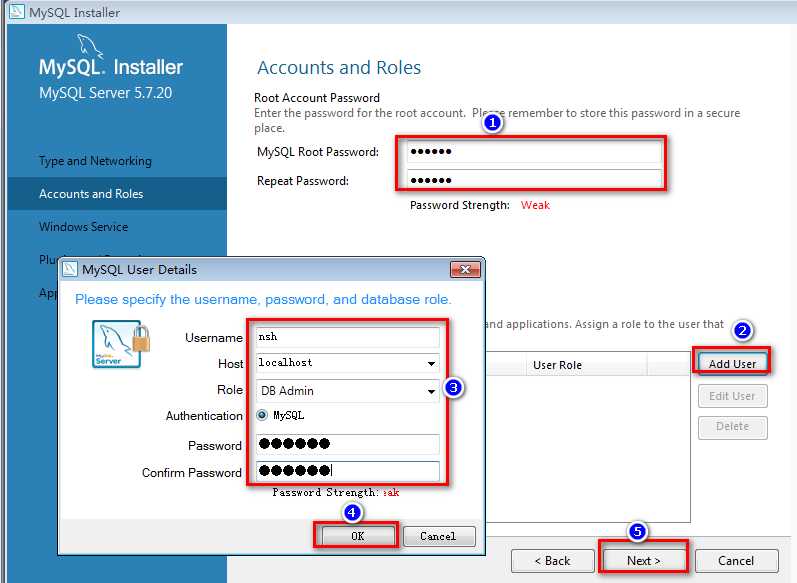Click the disabled Edit User button

click(x=732, y=396)
